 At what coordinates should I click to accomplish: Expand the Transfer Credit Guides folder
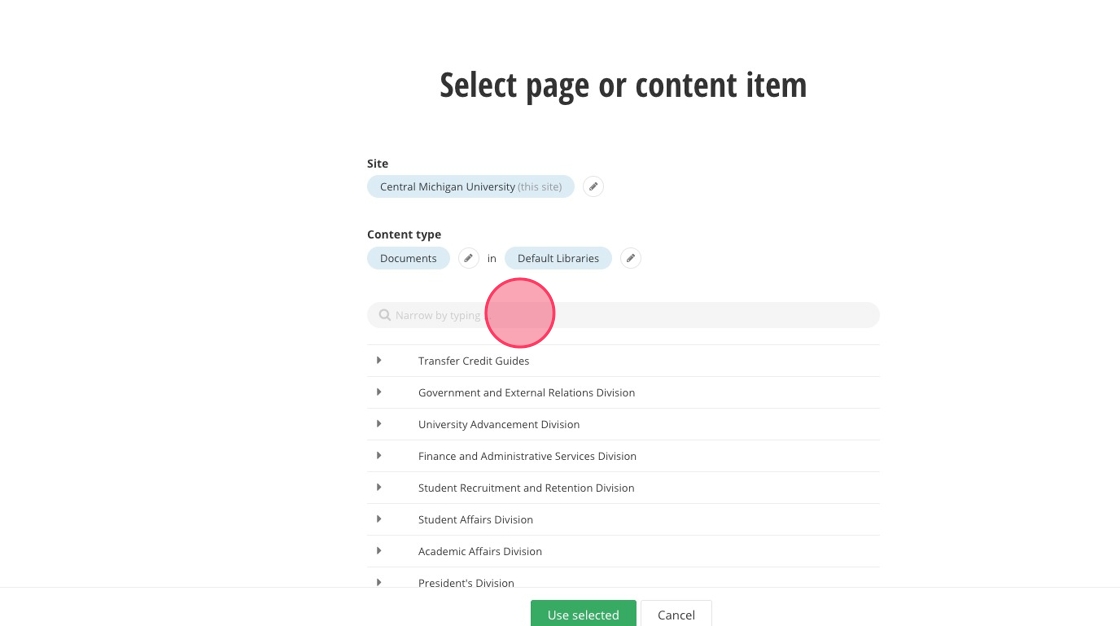tap(379, 361)
